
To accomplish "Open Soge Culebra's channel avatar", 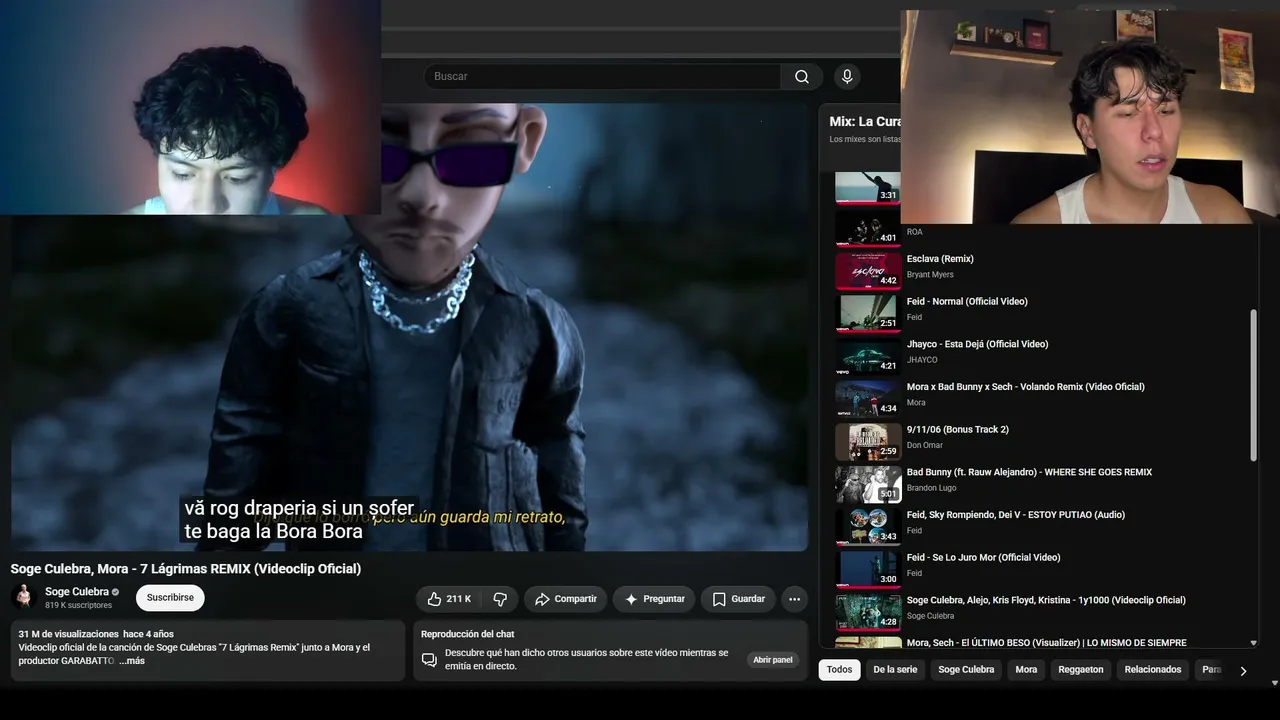I will pyautogui.click(x=24, y=598).
